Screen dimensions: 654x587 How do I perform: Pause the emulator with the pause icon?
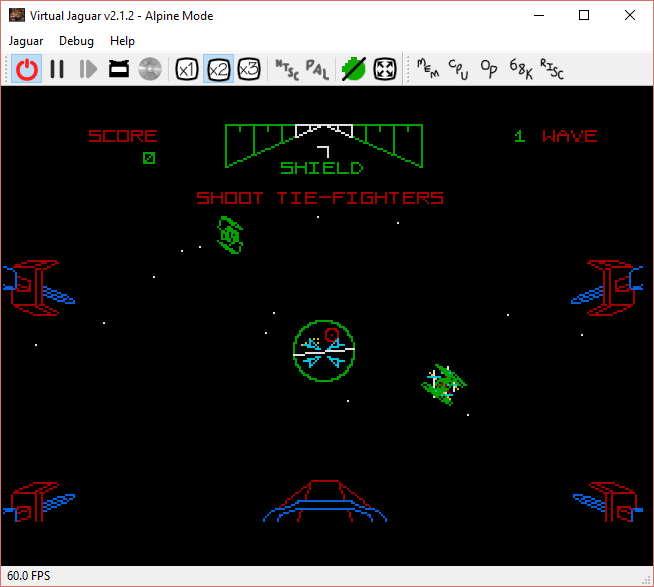57,69
